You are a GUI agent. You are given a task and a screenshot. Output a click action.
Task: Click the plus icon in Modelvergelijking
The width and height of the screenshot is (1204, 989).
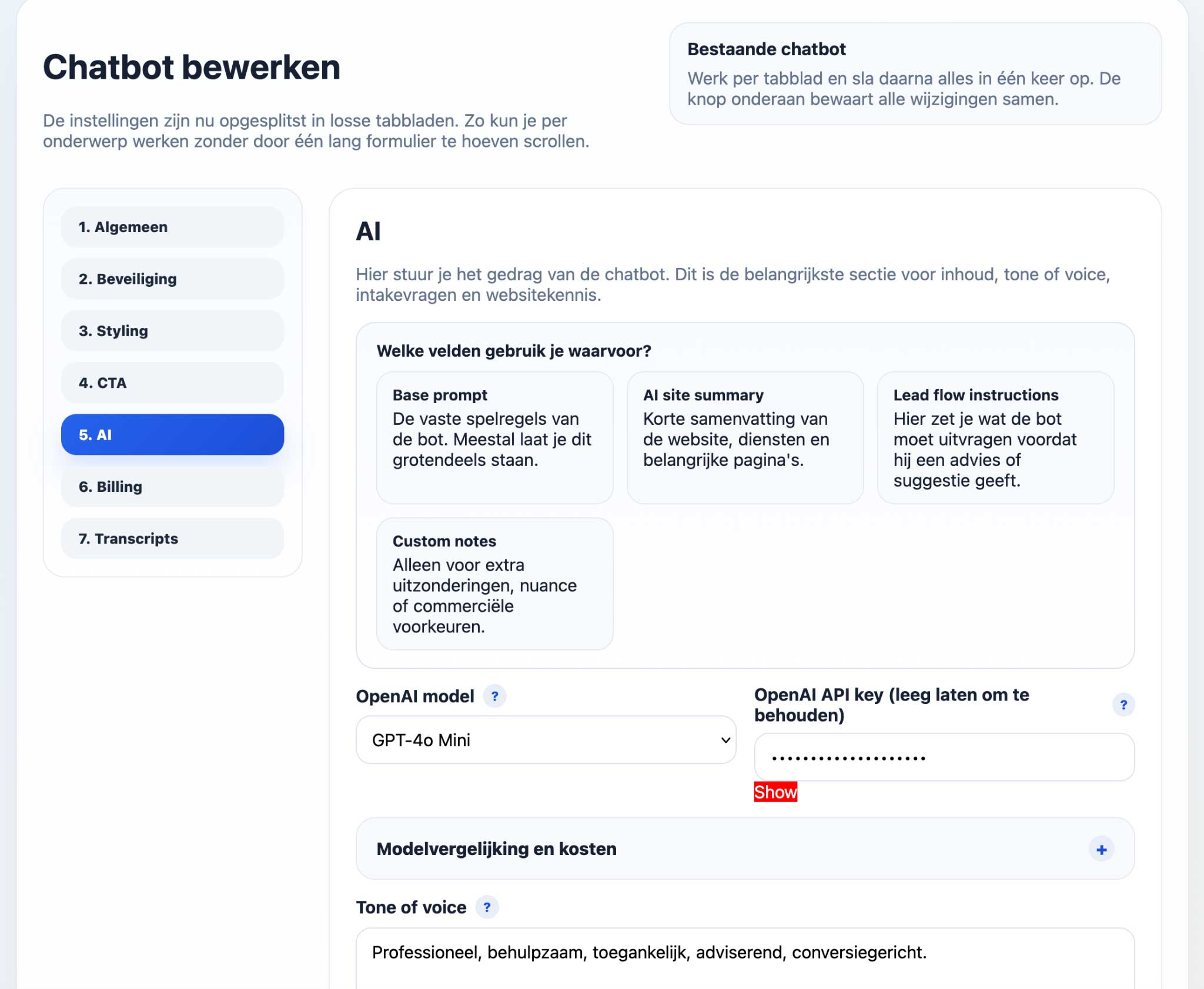(x=1101, y=849)
